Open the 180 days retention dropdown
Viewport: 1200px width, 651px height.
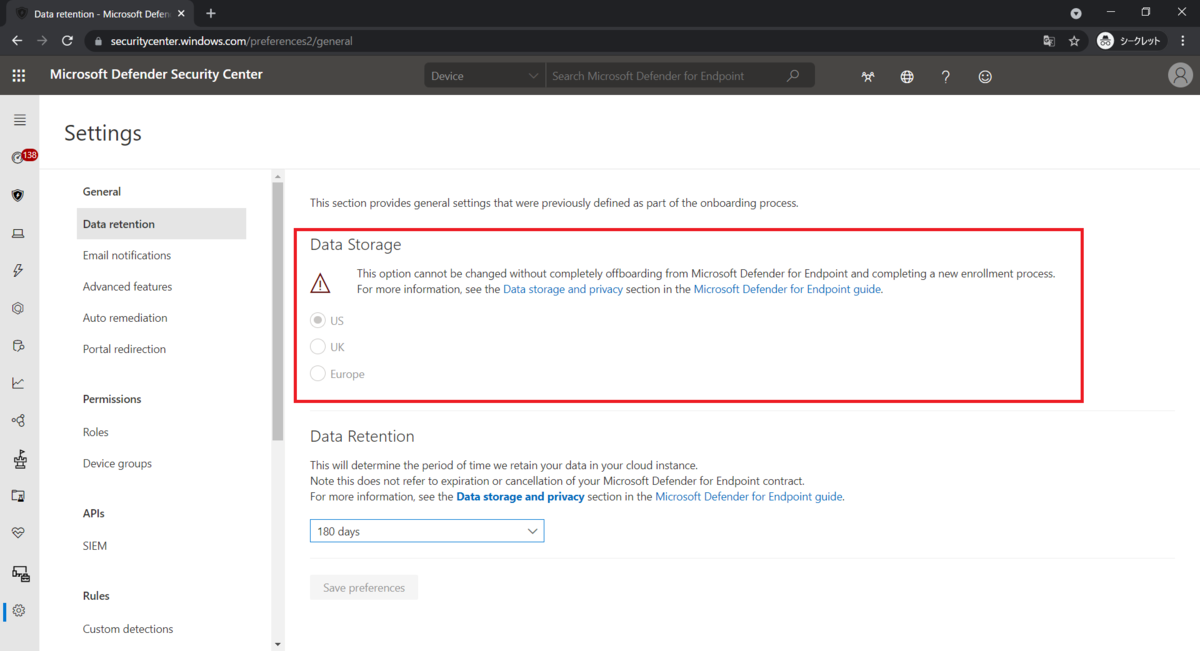tap(427, 531)
